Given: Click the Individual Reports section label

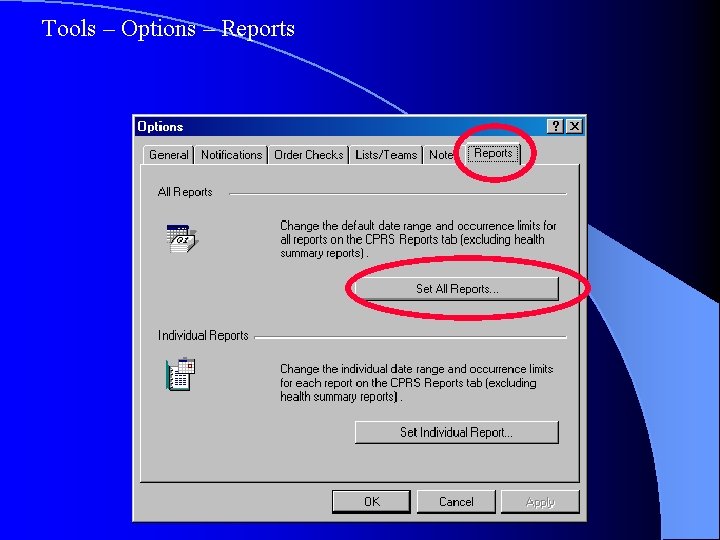Looking at the screenshot, I should (x=203, y=335).
